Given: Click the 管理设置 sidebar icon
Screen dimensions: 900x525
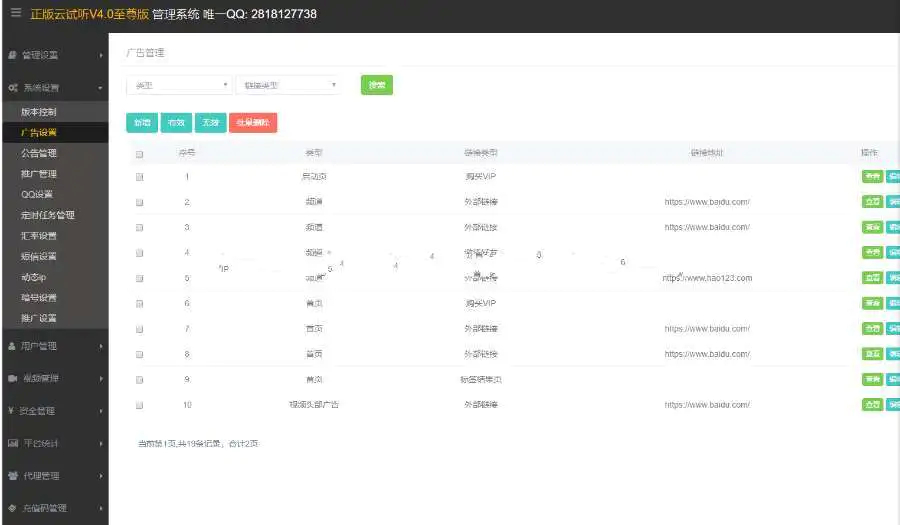Looking at the screenshot, I should [13, 55].
